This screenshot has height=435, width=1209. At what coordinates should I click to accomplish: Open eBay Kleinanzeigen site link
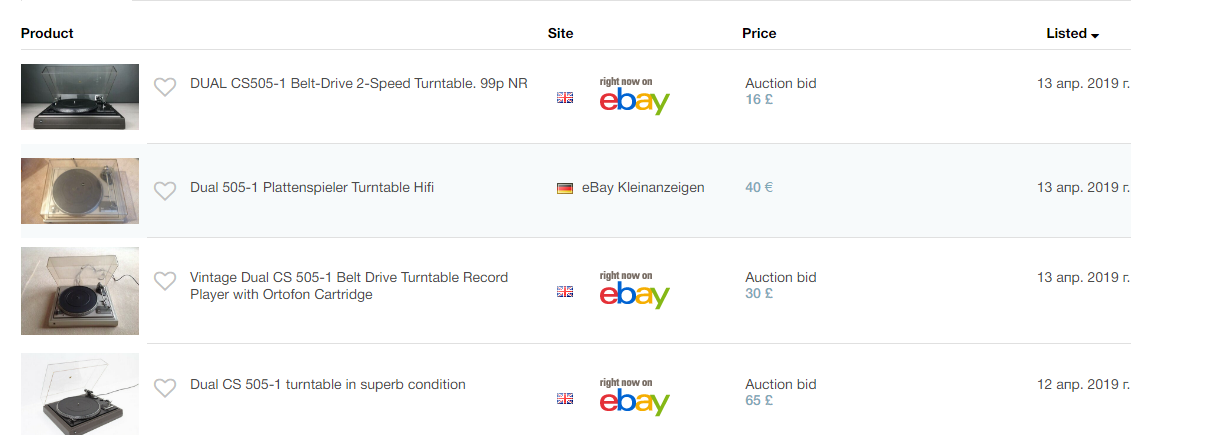tap(643, 187)
